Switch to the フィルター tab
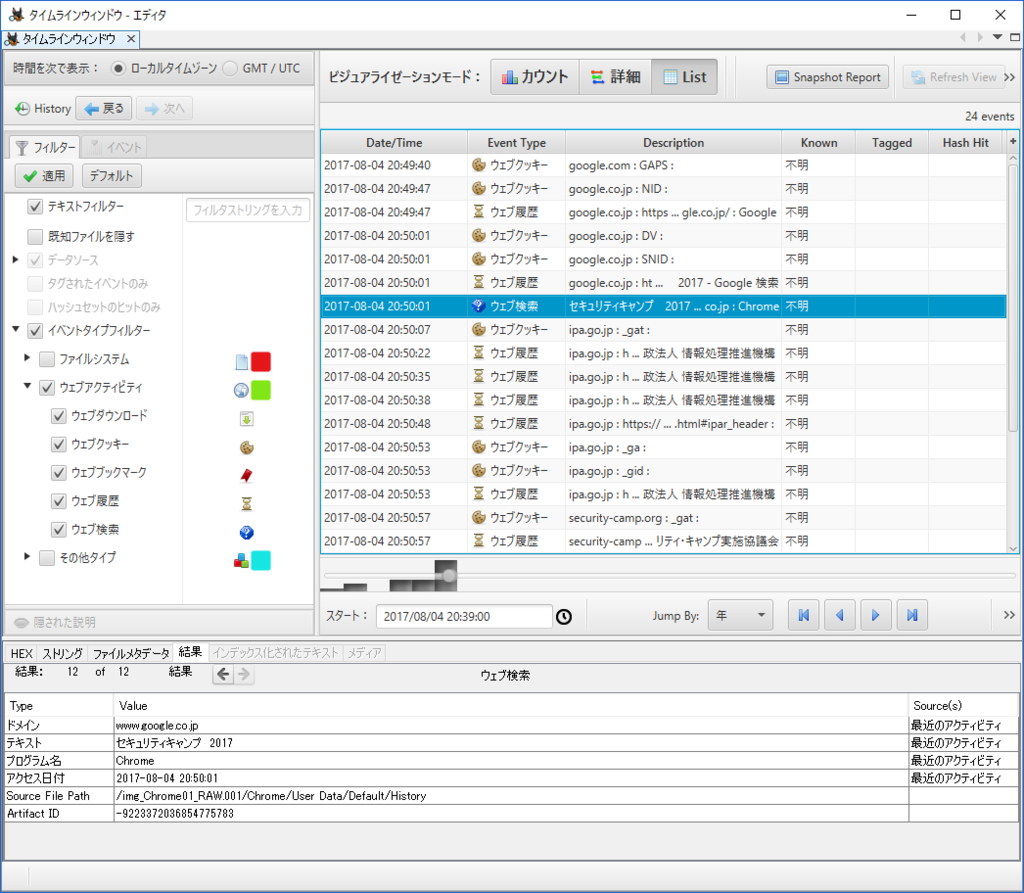The image size is (1024, 893). [45, 147]
